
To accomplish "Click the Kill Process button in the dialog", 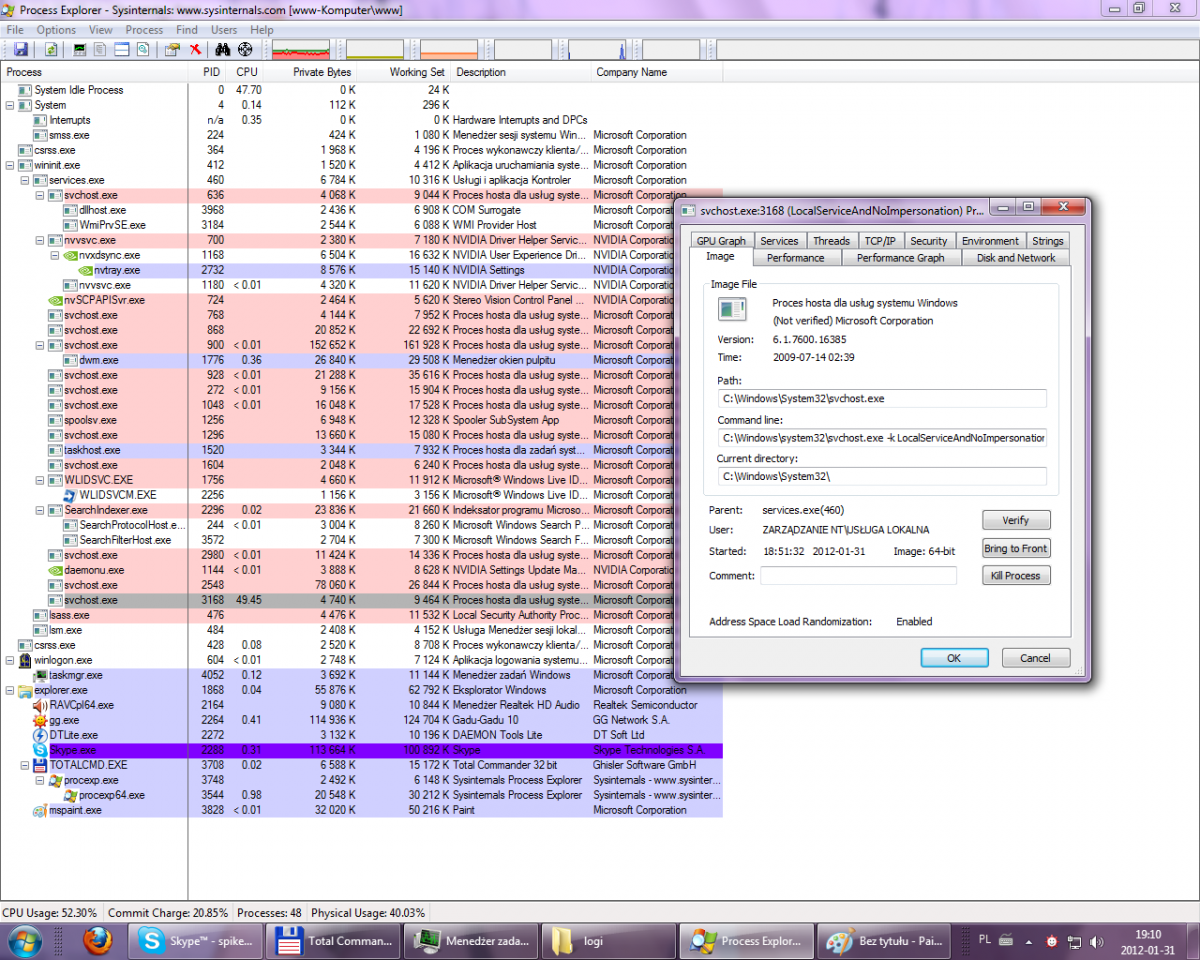I will pyautogui.click(x=1016, y=575).
